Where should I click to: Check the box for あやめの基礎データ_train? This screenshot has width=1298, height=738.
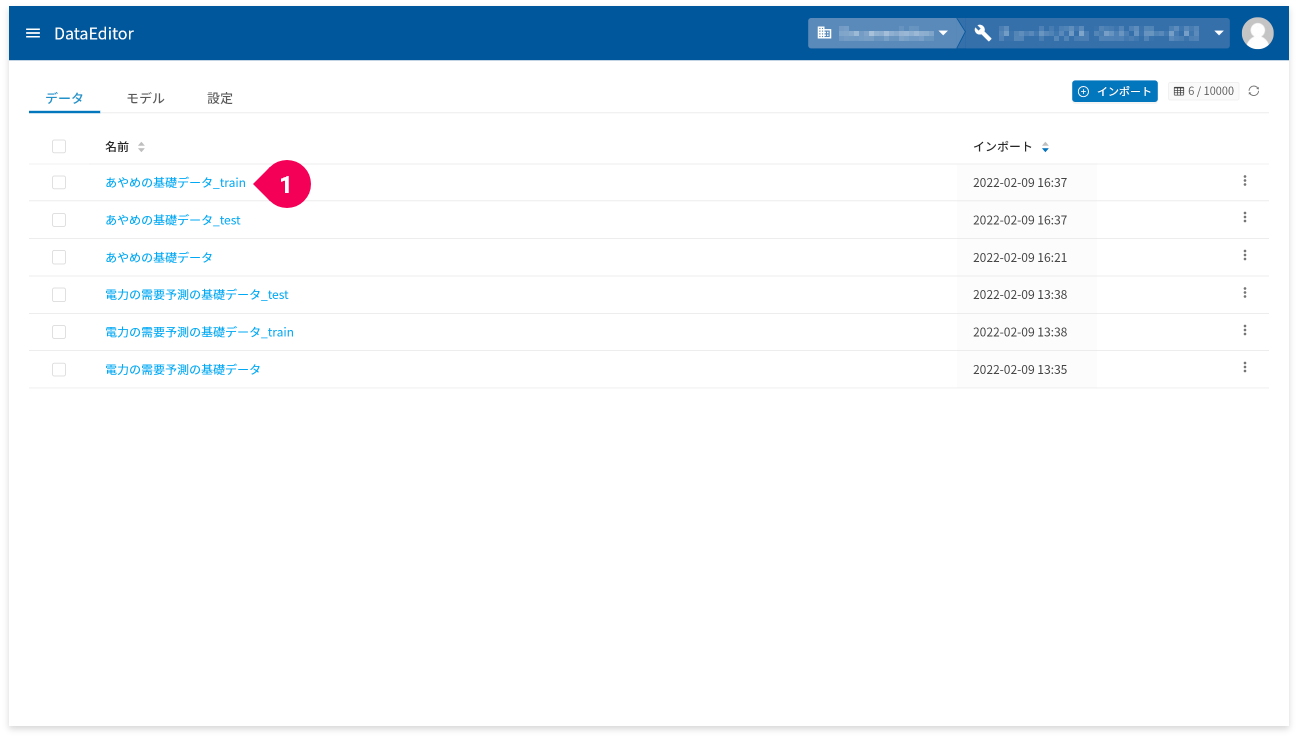click(x=59, y=182)
